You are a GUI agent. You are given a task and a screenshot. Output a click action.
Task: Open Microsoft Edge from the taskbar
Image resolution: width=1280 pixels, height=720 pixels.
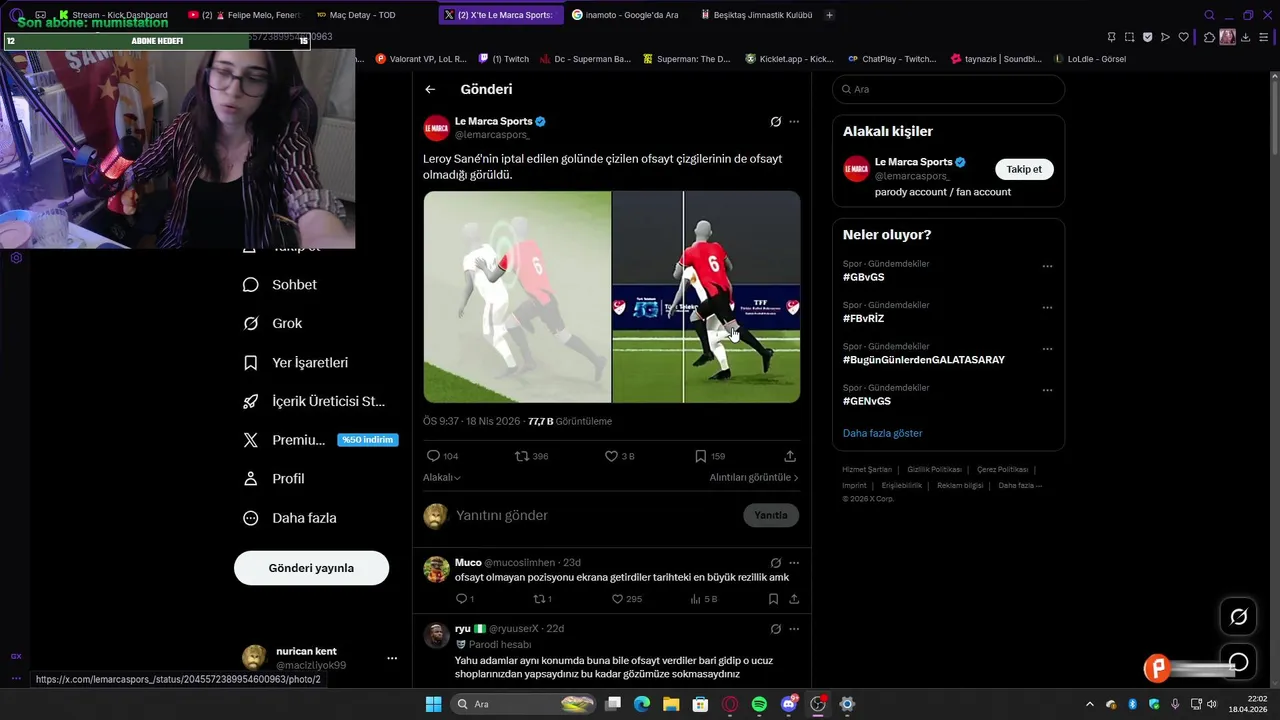point(642,704)
